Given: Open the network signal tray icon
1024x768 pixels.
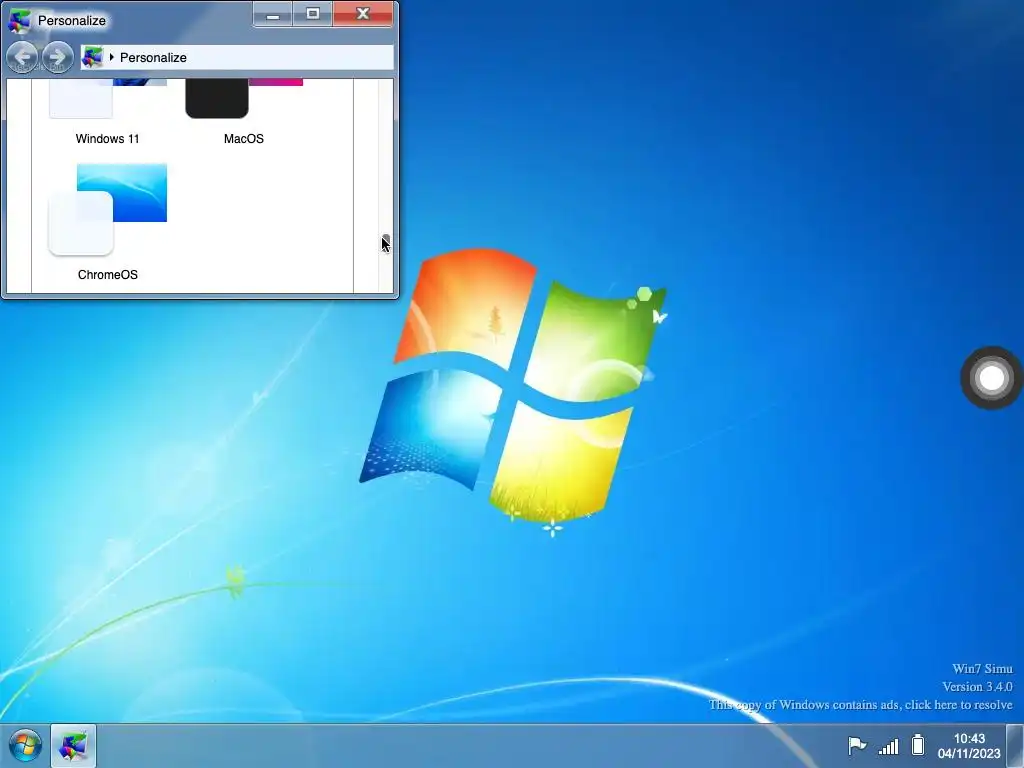Looking at the screenshot, I should [888, 746].
